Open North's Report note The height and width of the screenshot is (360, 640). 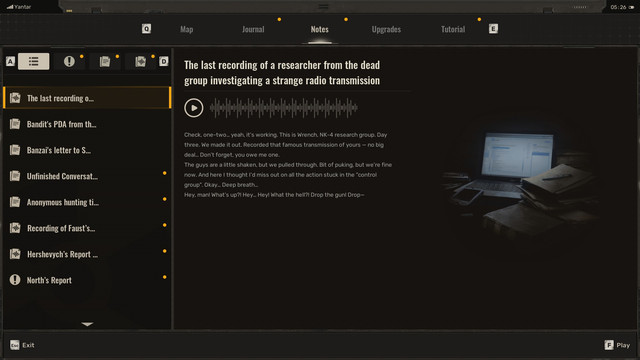(87, 280)
